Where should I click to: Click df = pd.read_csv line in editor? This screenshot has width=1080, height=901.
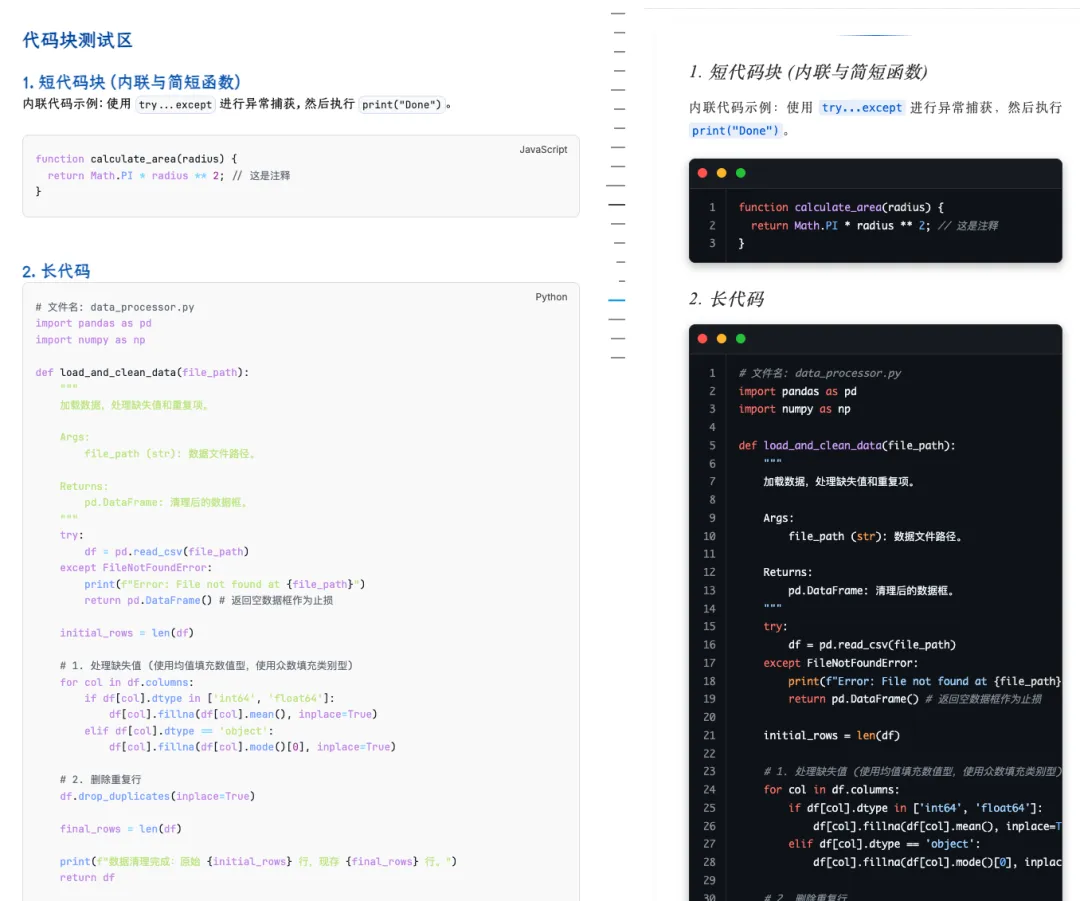coord(167,552)
